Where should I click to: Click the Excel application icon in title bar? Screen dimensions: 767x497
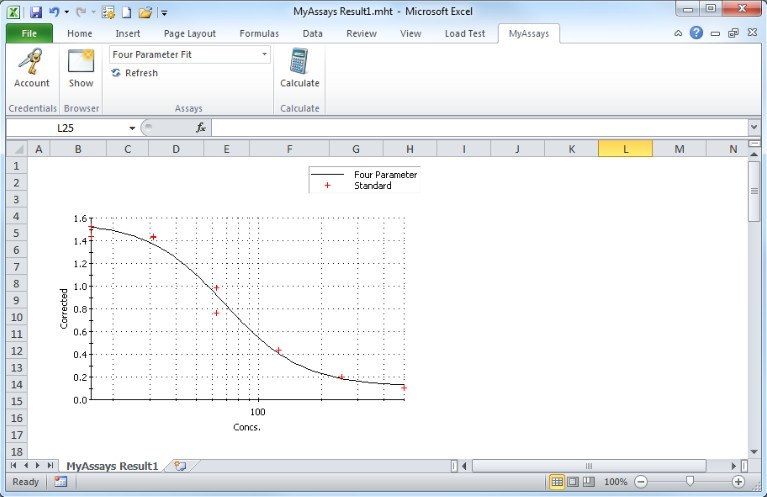tap(14, 12)
